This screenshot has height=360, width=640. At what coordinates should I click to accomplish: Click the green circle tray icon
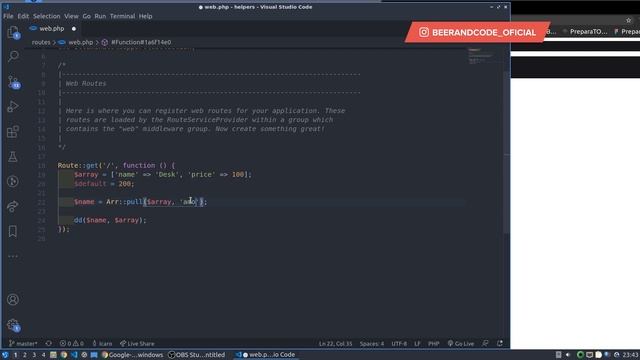580,355
